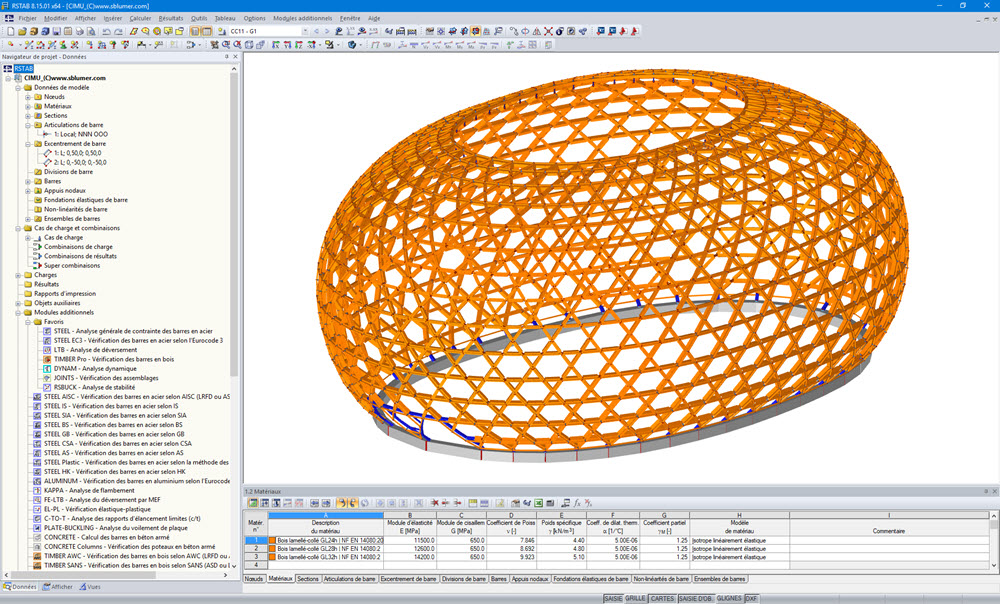Click navigator vertical scrollbar

(235, 223)
